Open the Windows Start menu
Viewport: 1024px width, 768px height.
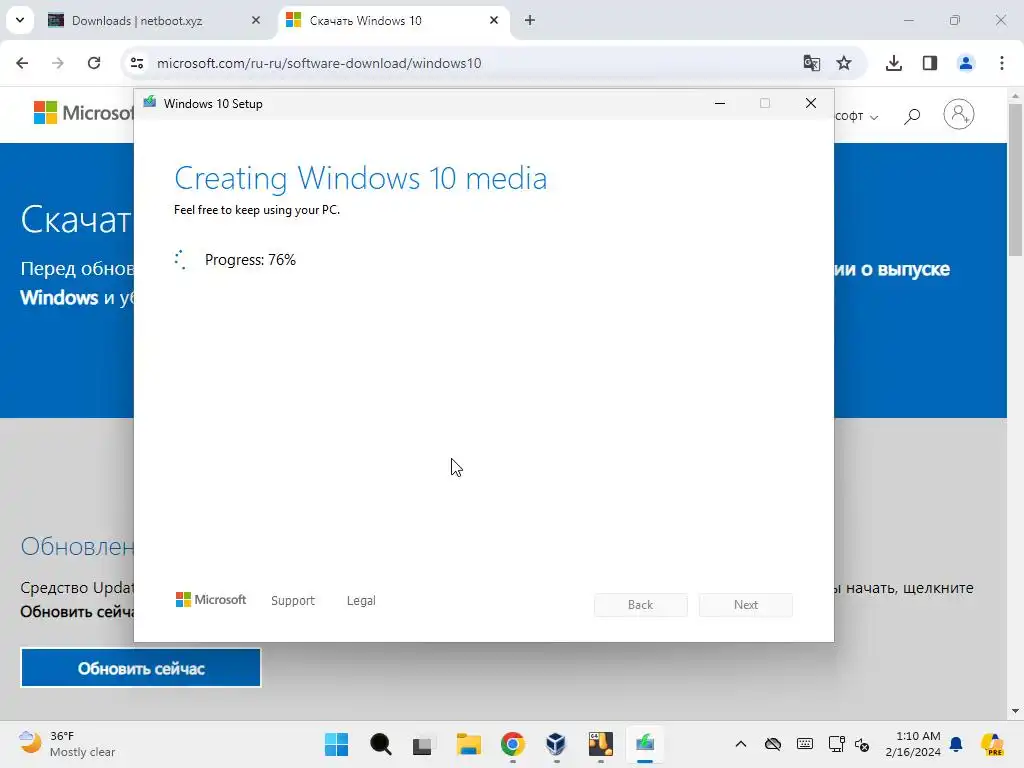336,744
